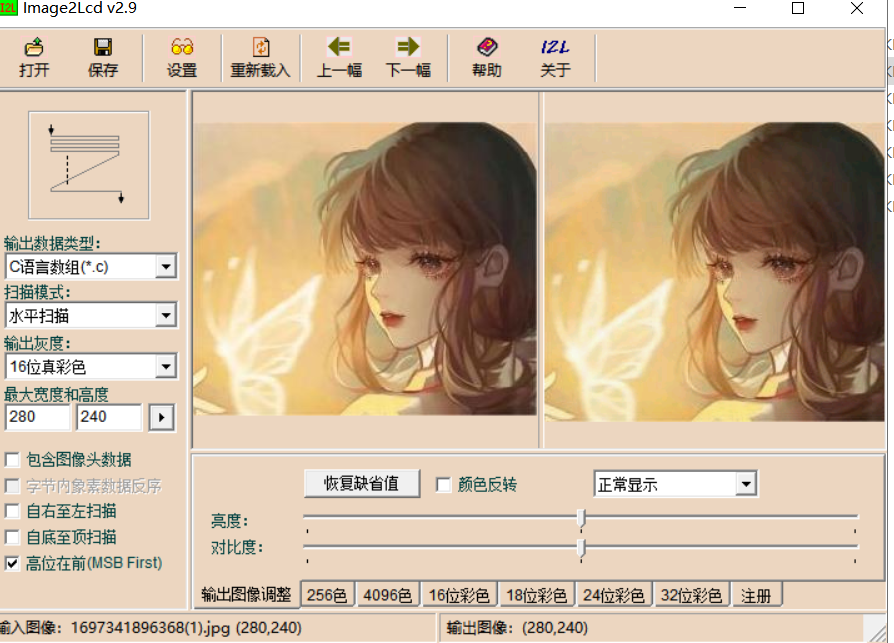Click the 恢复缺省值 button
The height and width of the screenshot is (643, 894).
362,484
